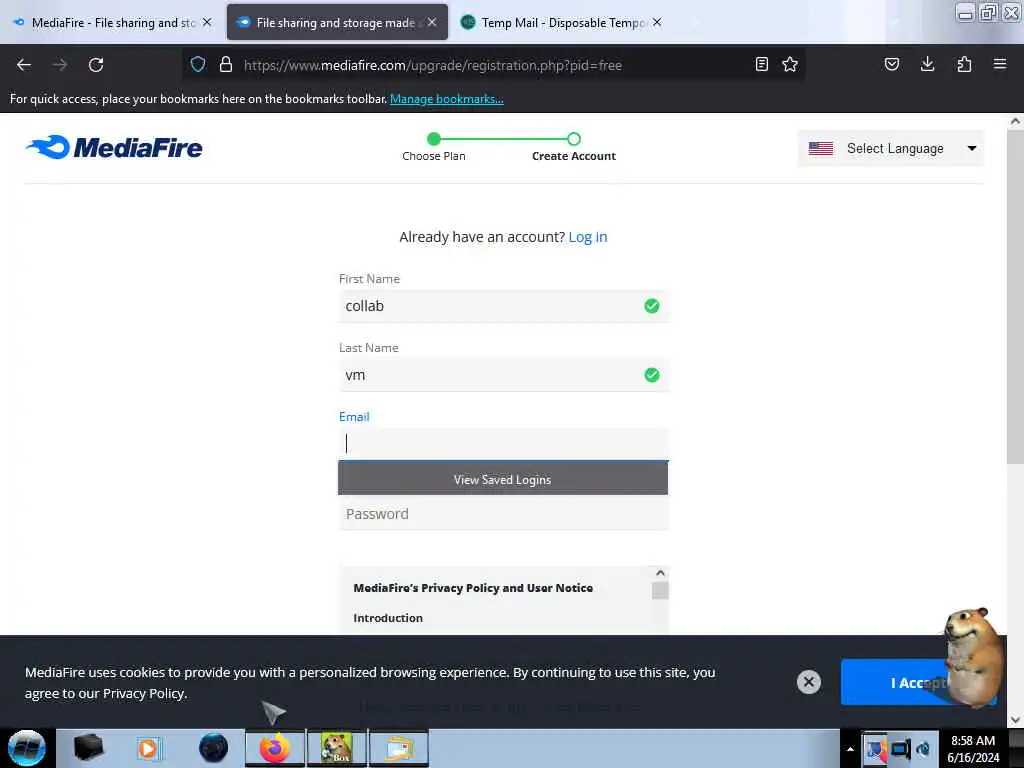Select the active File sharing and storage tab
The height and width of the screenshot is (768, 1024).
click(337, 22)
